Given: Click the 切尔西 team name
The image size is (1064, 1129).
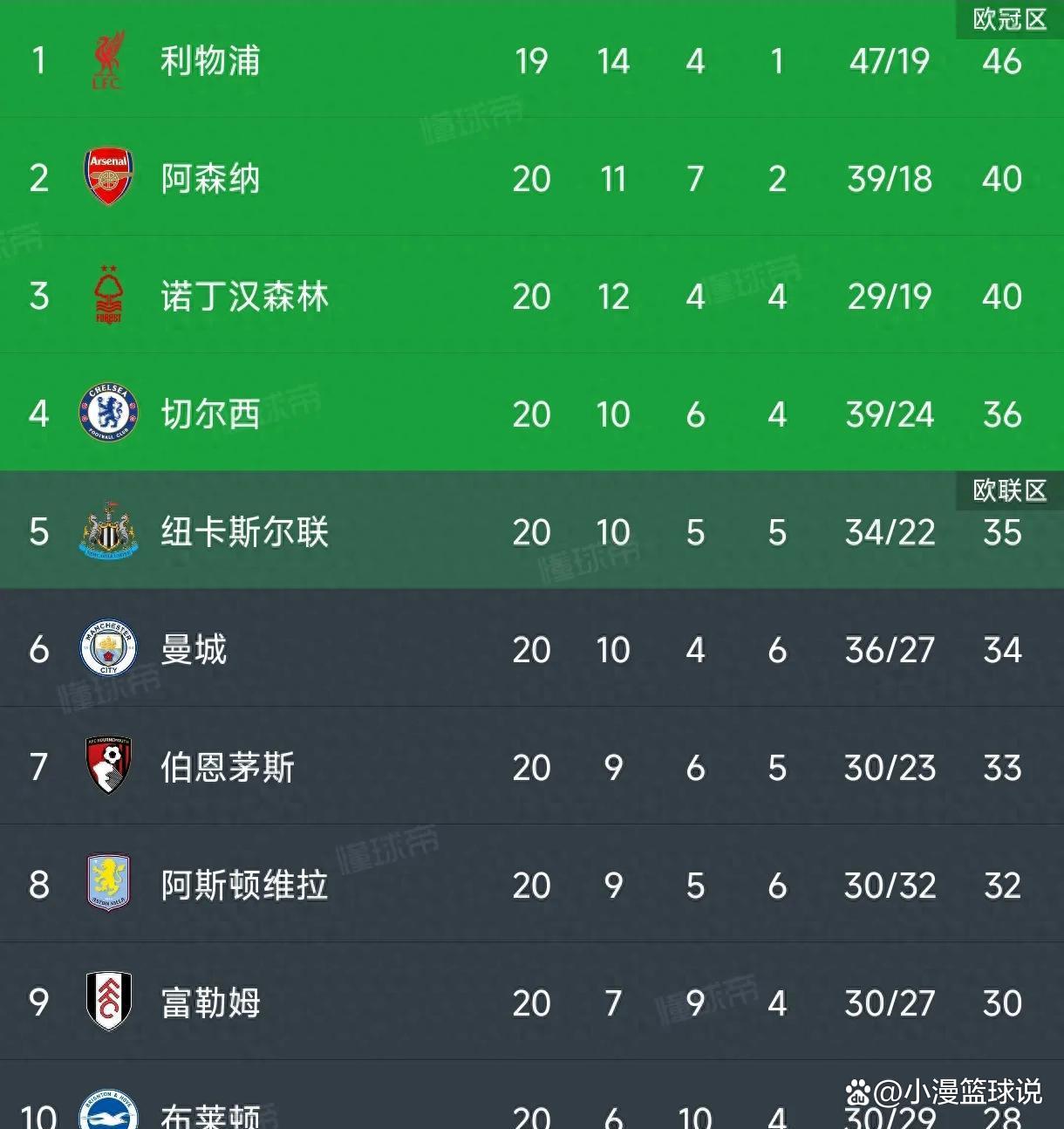Looking at the screenshot, I should 209,414.
